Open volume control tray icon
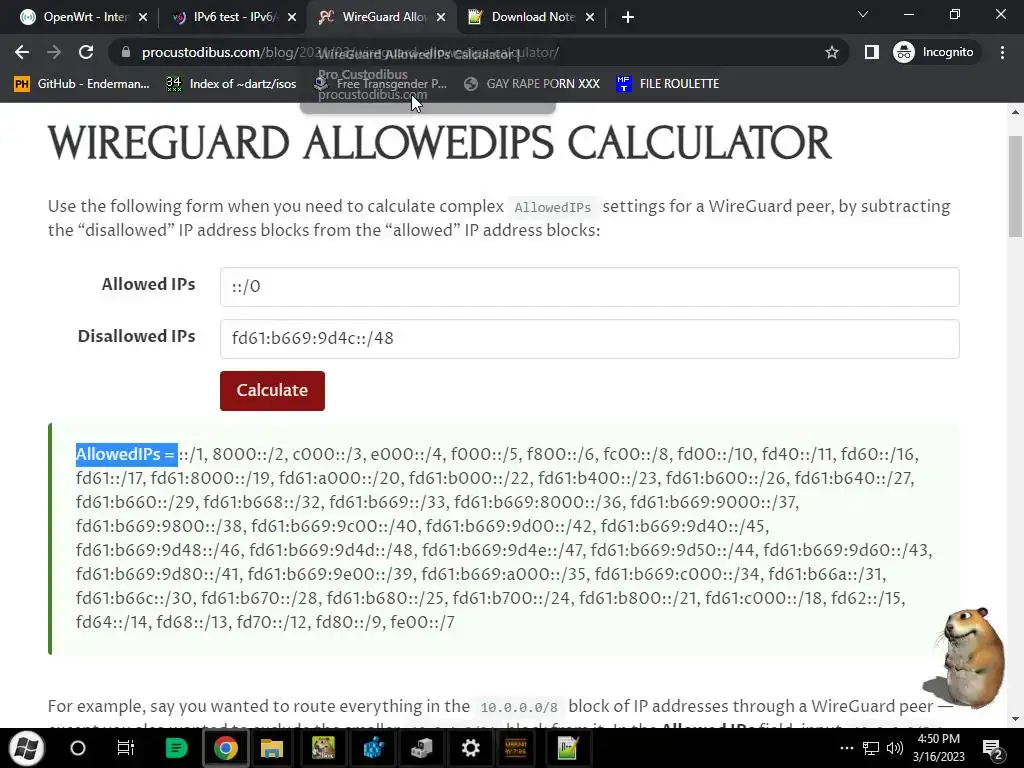Viewport: 1024px width, 768px height. point(895,748)
